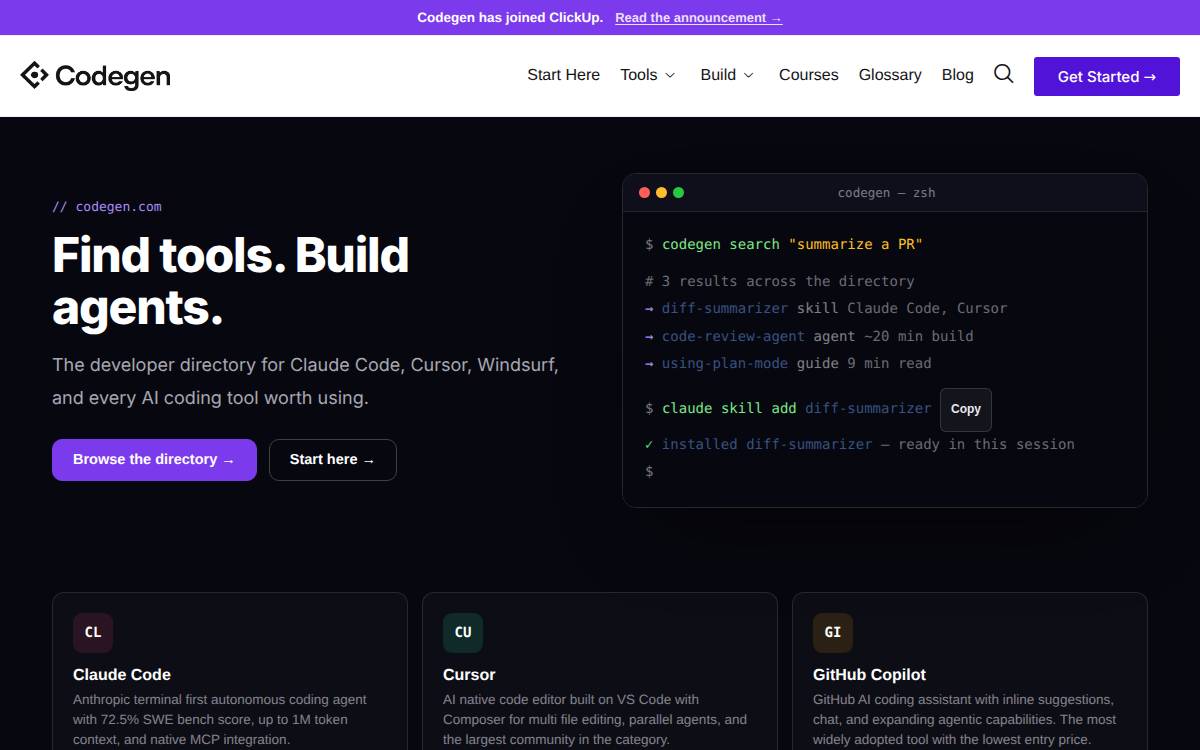Click the Get Started button
1200x750 pixels.
click(x=1107, y=76)
